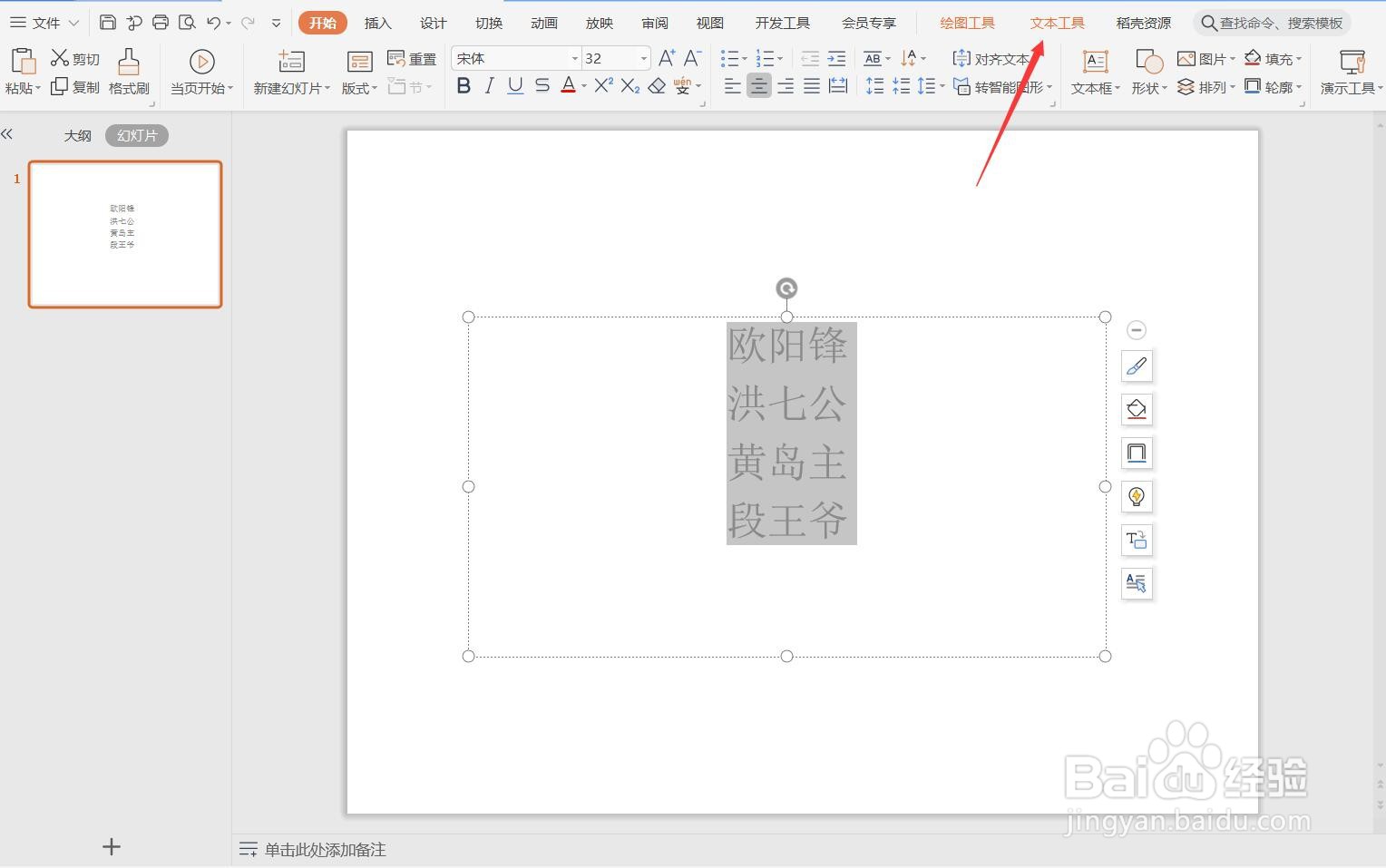Click the Increase Indent icon

coord(837,59)
